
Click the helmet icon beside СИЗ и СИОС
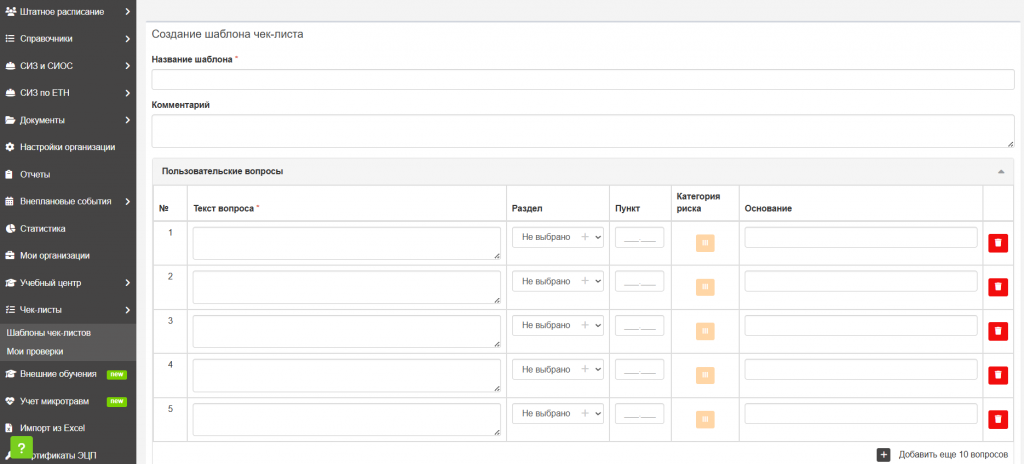click(10, 66)
